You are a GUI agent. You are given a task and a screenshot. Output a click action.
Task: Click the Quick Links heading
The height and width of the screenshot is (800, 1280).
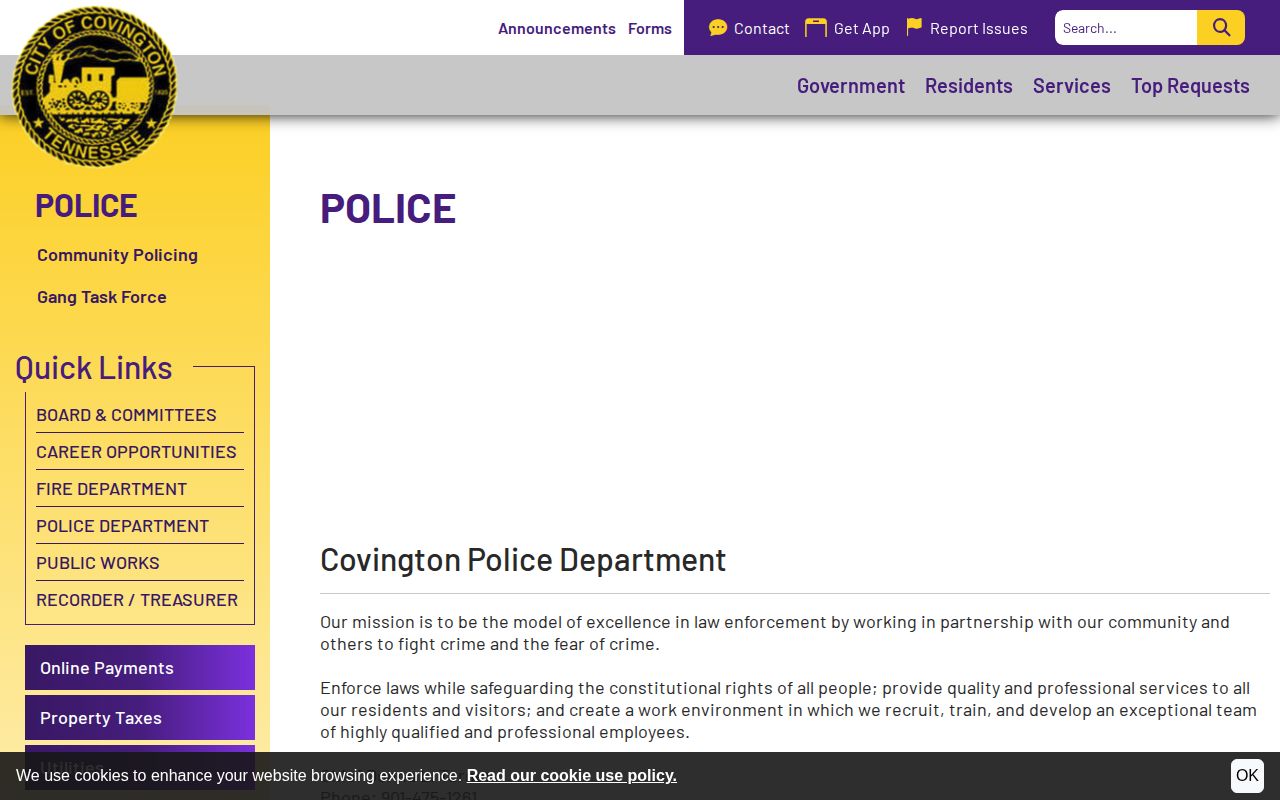(94, 368)
